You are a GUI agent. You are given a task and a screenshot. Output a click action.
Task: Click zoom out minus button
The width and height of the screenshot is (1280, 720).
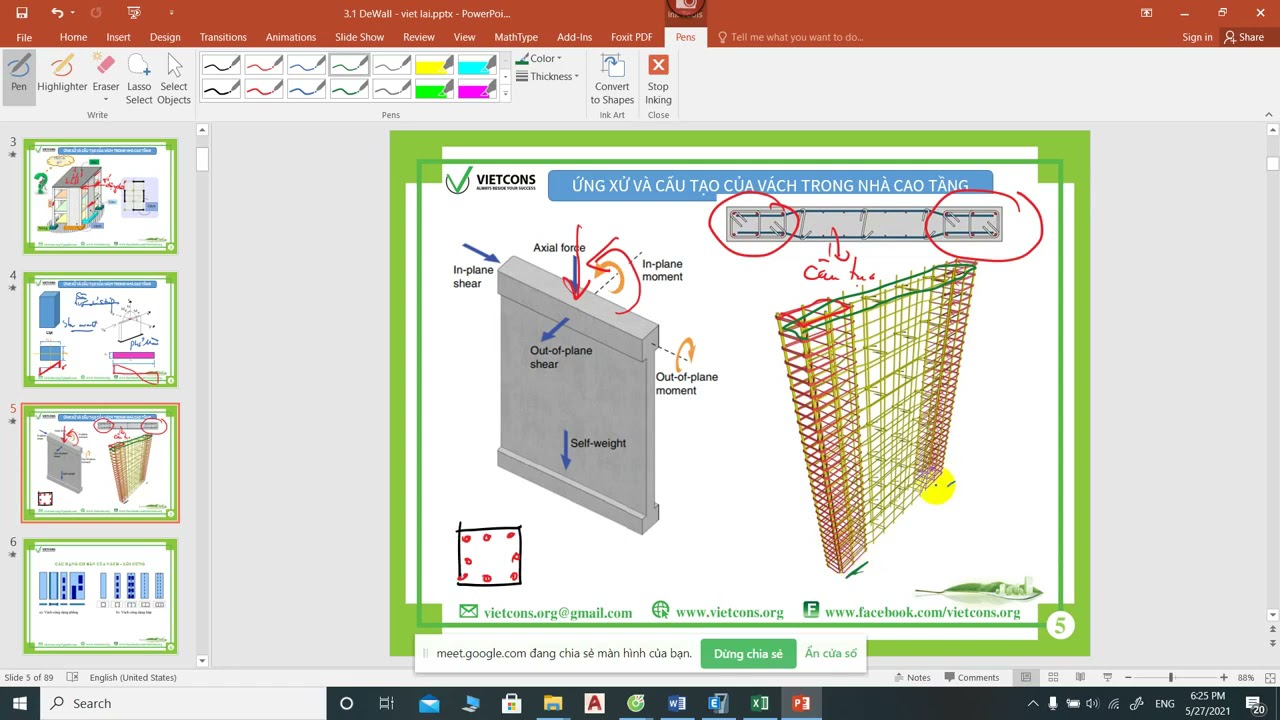[1128, 677]
